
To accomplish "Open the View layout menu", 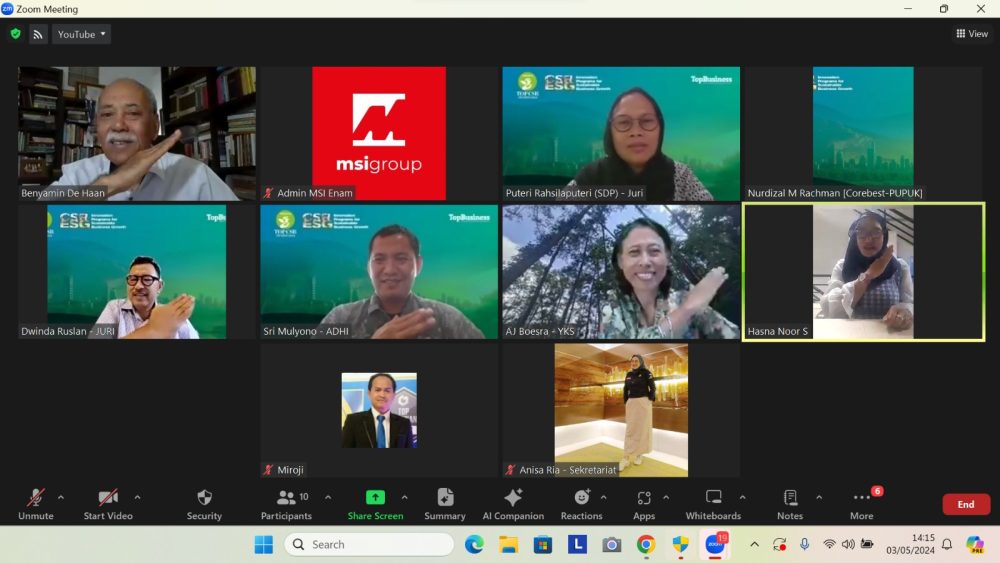I will [x=972, y=34].
